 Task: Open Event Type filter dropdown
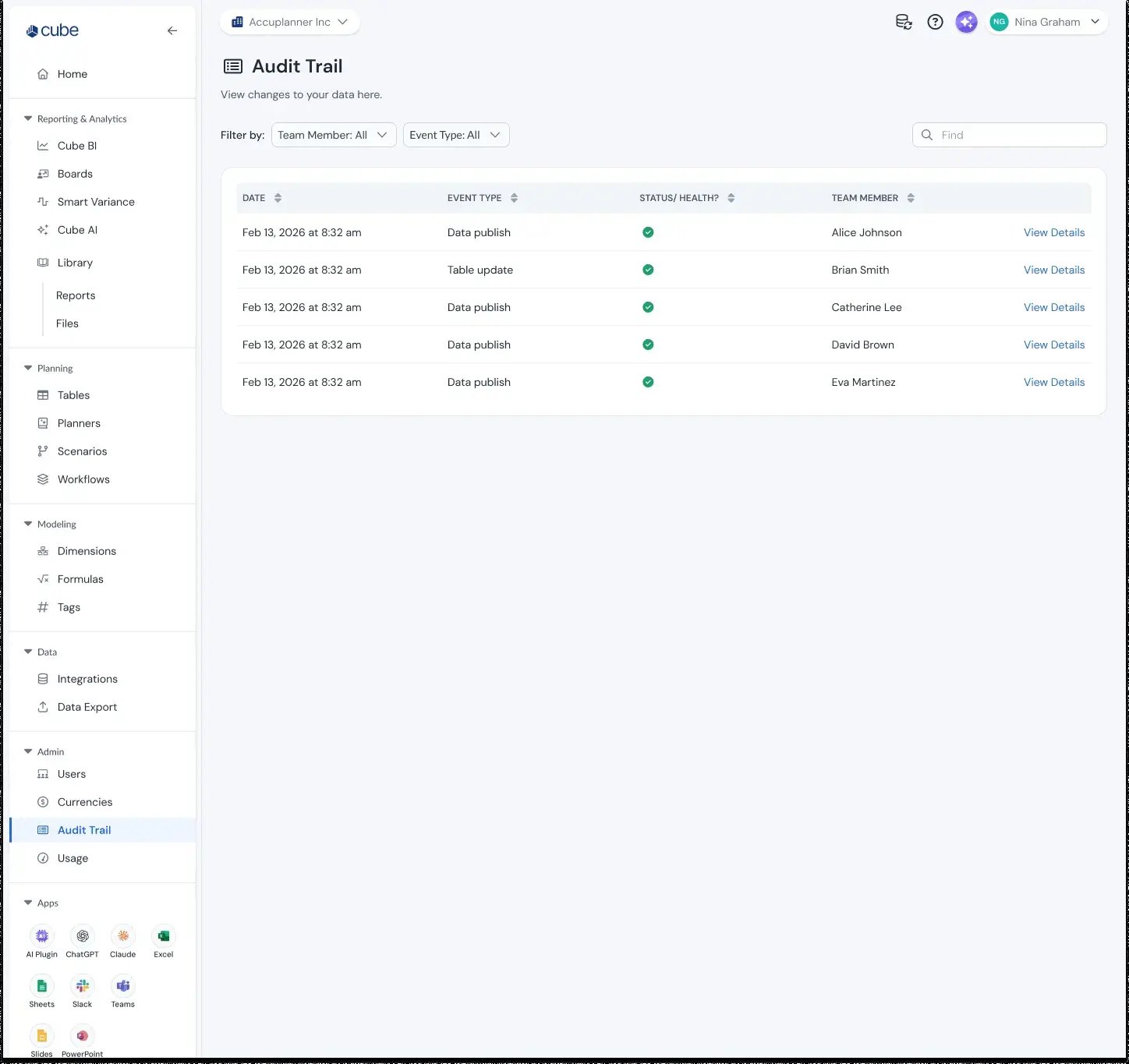[x=456, y=135]
